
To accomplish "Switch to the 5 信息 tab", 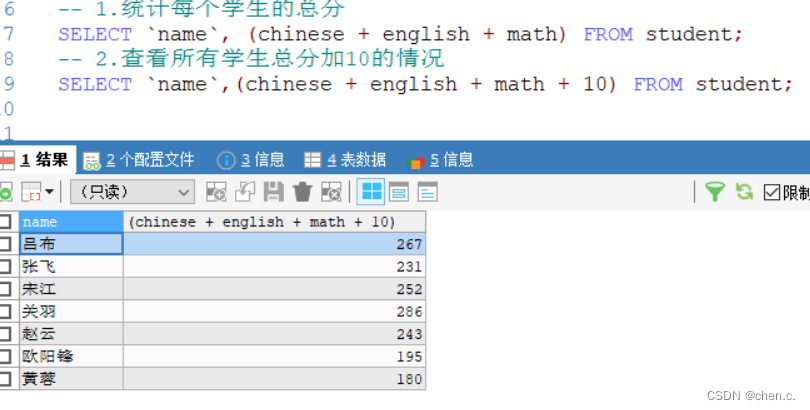I will [440, 160].
